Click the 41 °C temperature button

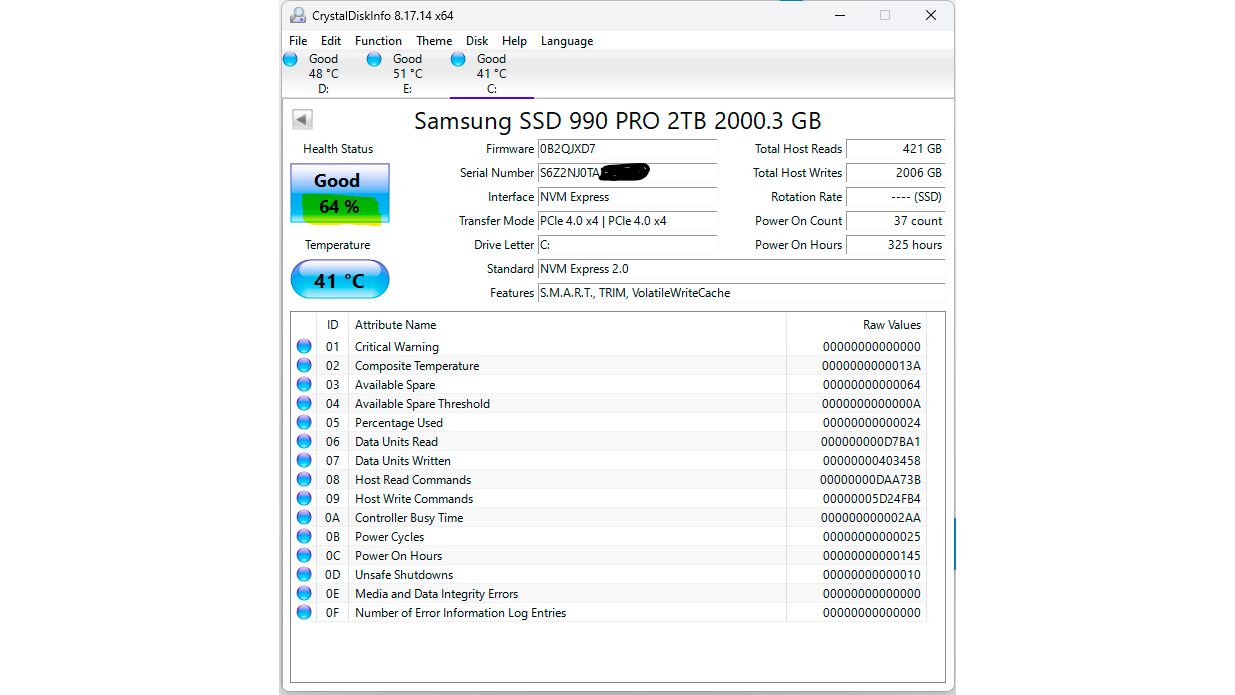pos(340,280)
